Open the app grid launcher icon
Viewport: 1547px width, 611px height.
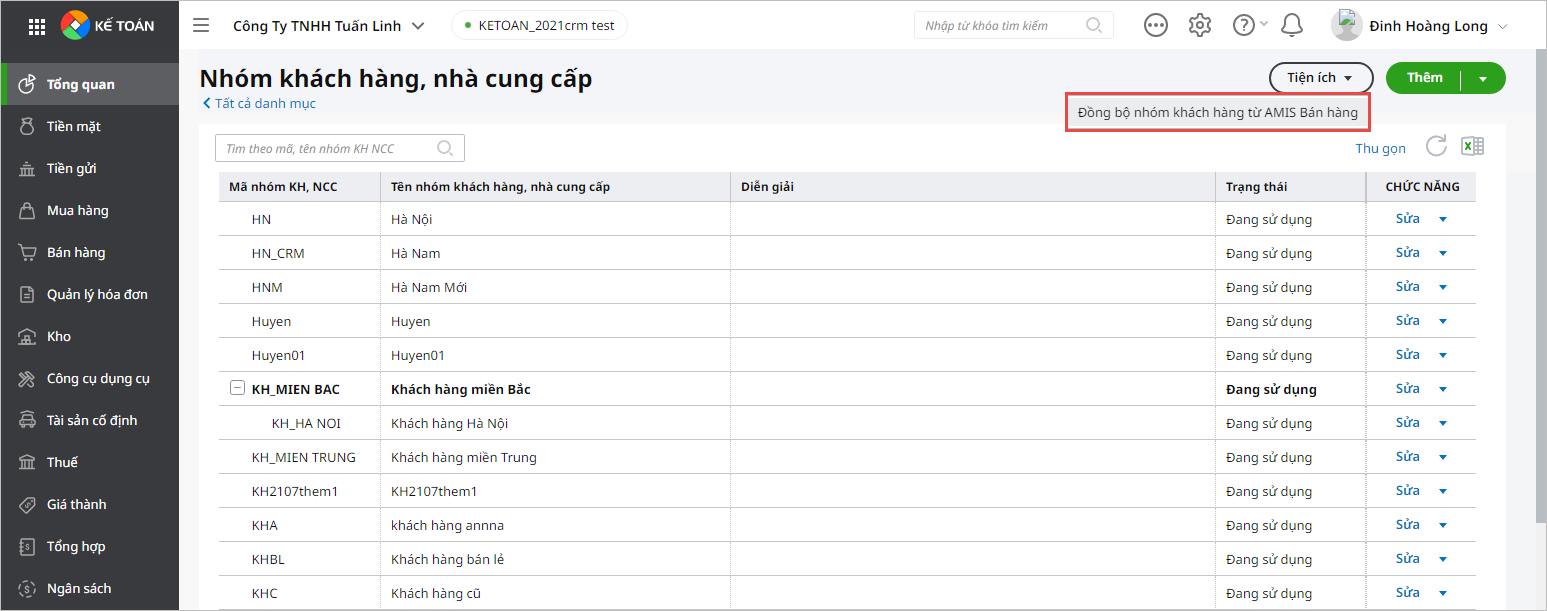[x=37, y=26]
